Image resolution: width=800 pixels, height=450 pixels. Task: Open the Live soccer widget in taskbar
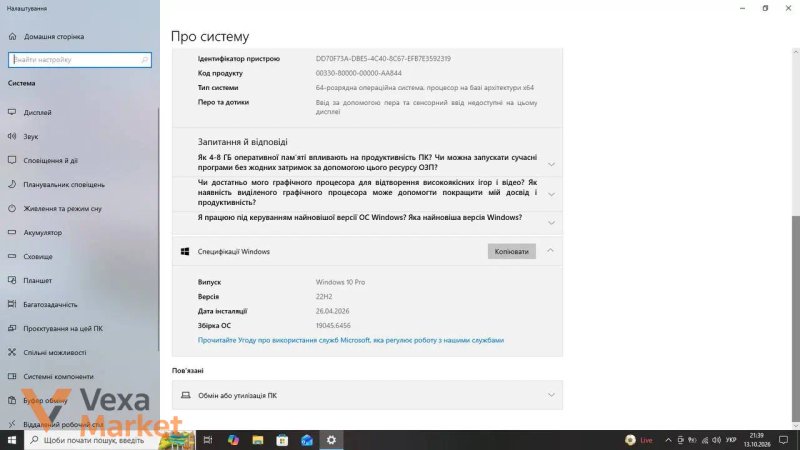point(639,440)
